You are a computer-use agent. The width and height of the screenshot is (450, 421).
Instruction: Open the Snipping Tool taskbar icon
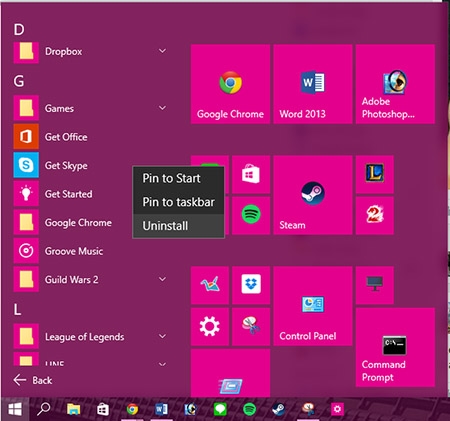click(308, 409)
